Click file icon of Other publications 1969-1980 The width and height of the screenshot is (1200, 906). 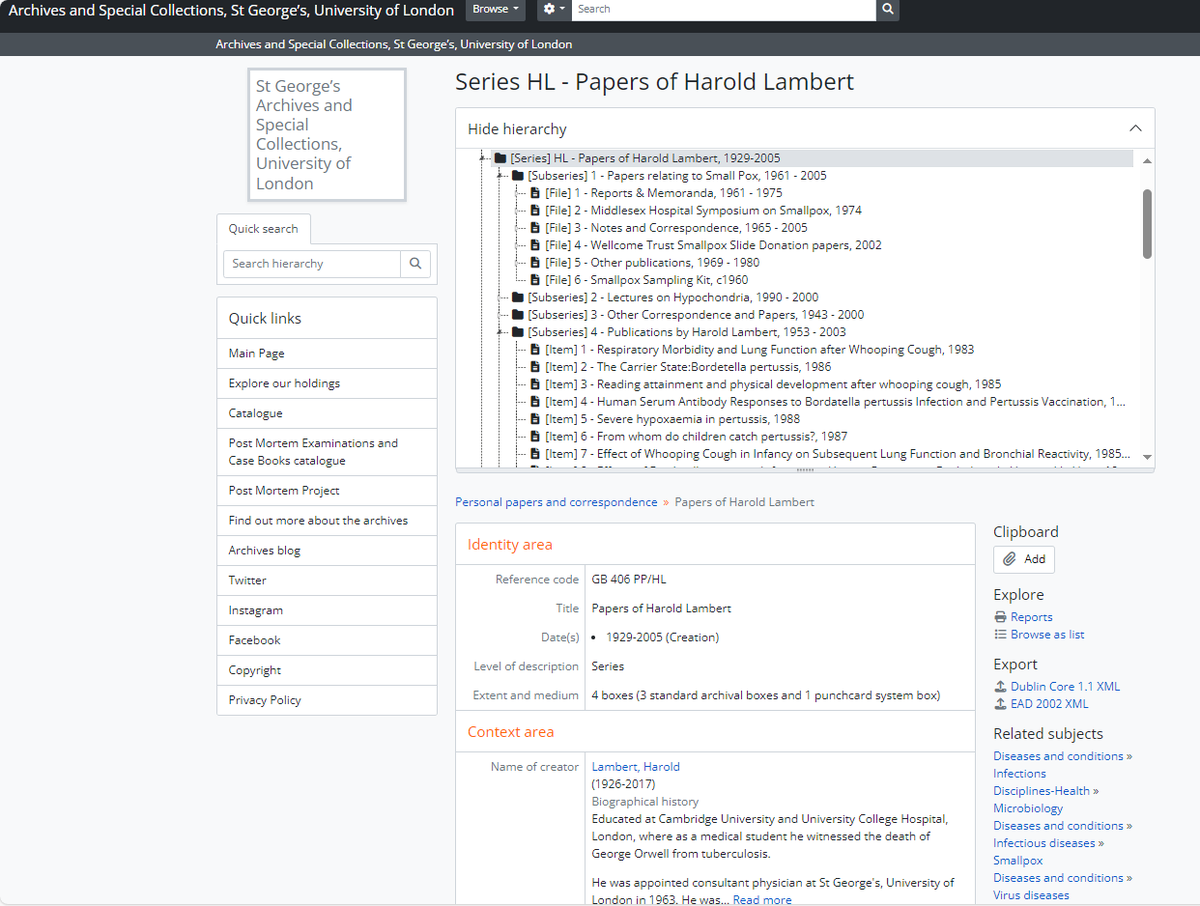tap(535, 262)
